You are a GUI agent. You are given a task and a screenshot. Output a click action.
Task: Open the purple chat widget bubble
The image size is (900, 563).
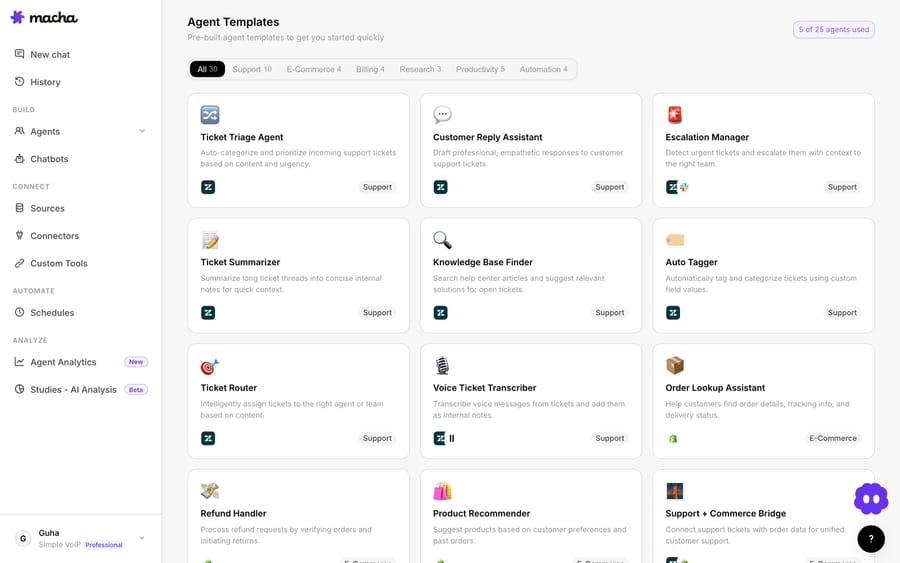pyautogui.click(x=871, y=499)
